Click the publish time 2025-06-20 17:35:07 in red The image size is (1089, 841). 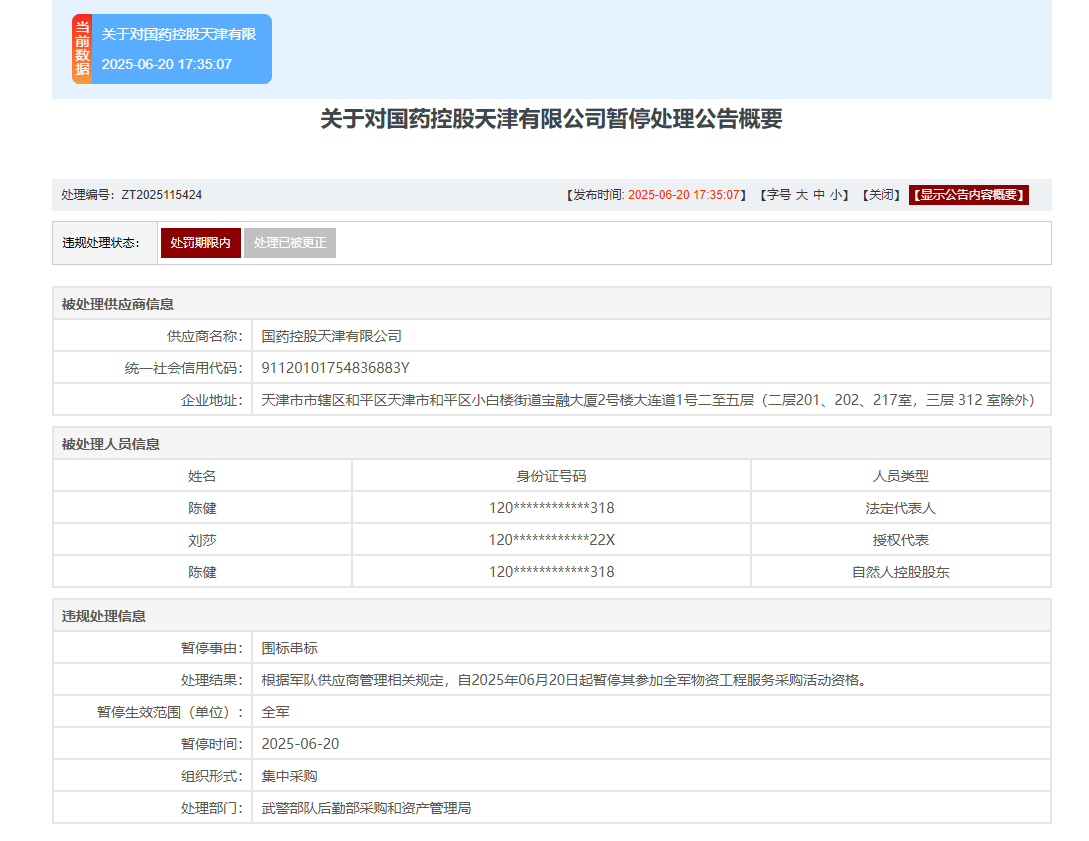tap(683, 195)
